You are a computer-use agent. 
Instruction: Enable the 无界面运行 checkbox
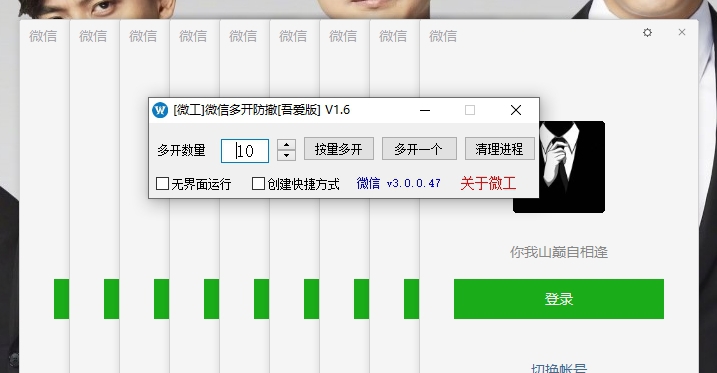pyautogui.click(x=162, y=184)
